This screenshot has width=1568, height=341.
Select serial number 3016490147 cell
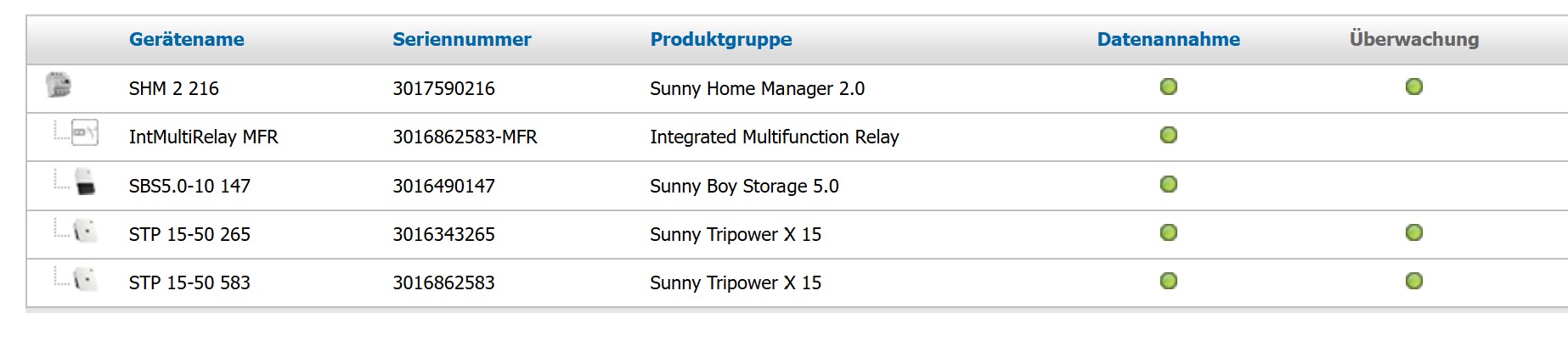click(x=443, y=186)
